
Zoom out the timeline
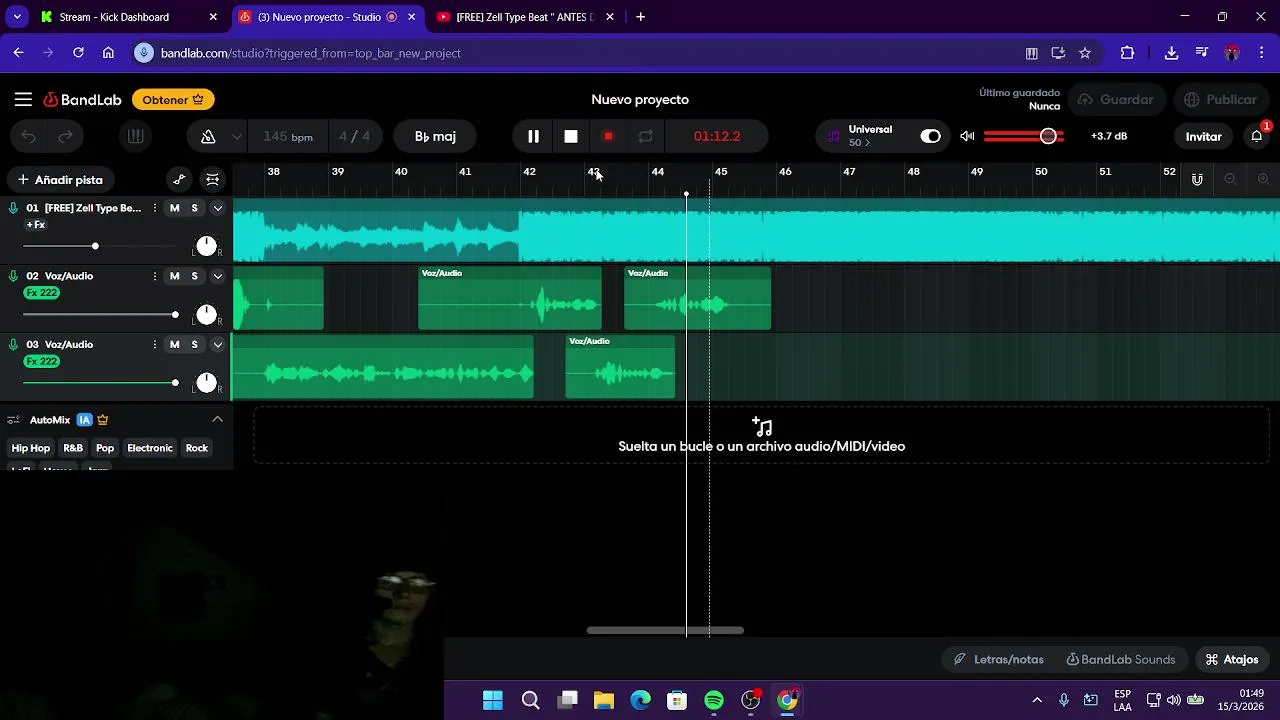pyautogui.click(x=1231, y=180)
